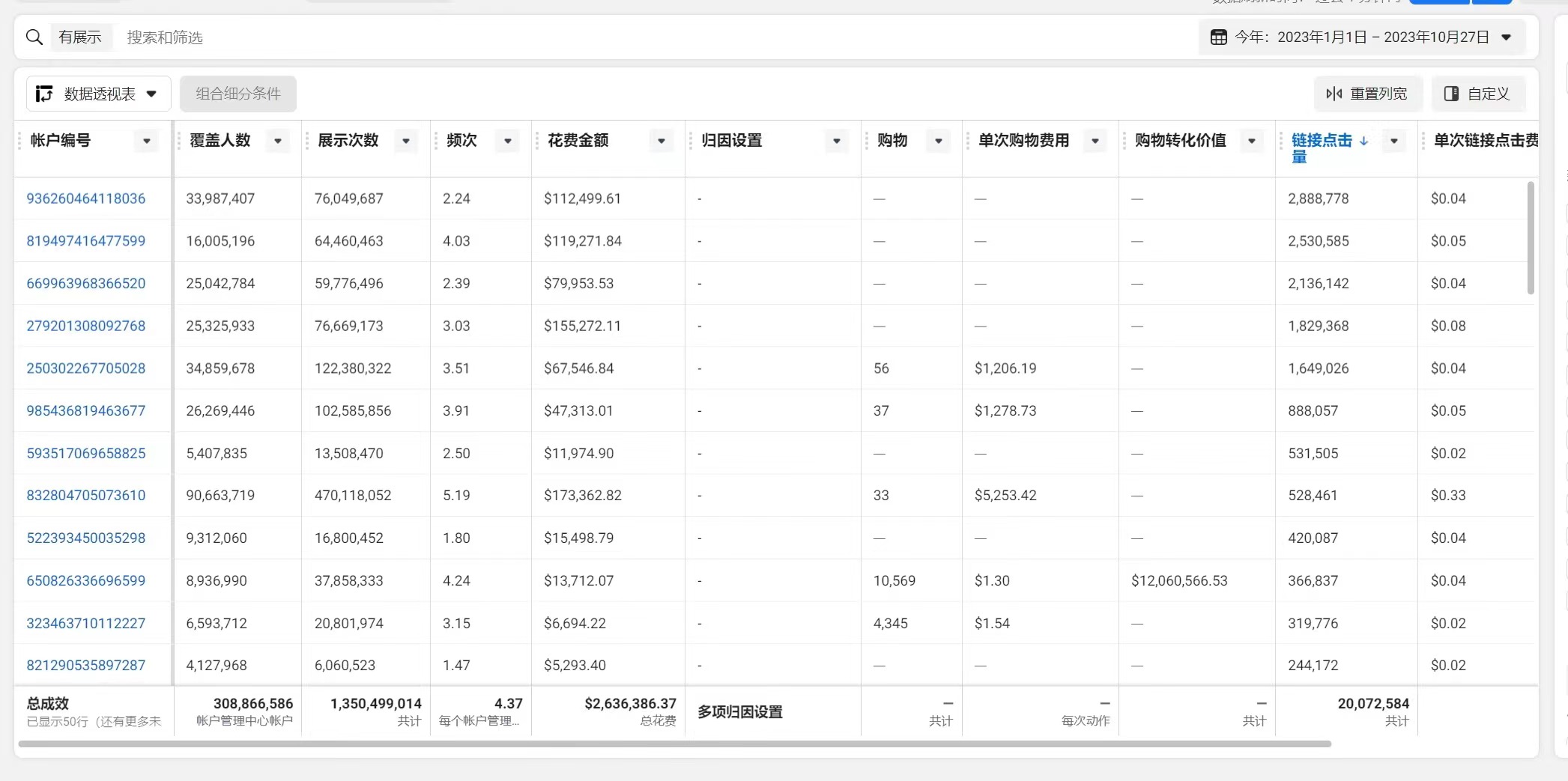
Task: Open account 650826336696599 link
Action: [x=86, y=580]
